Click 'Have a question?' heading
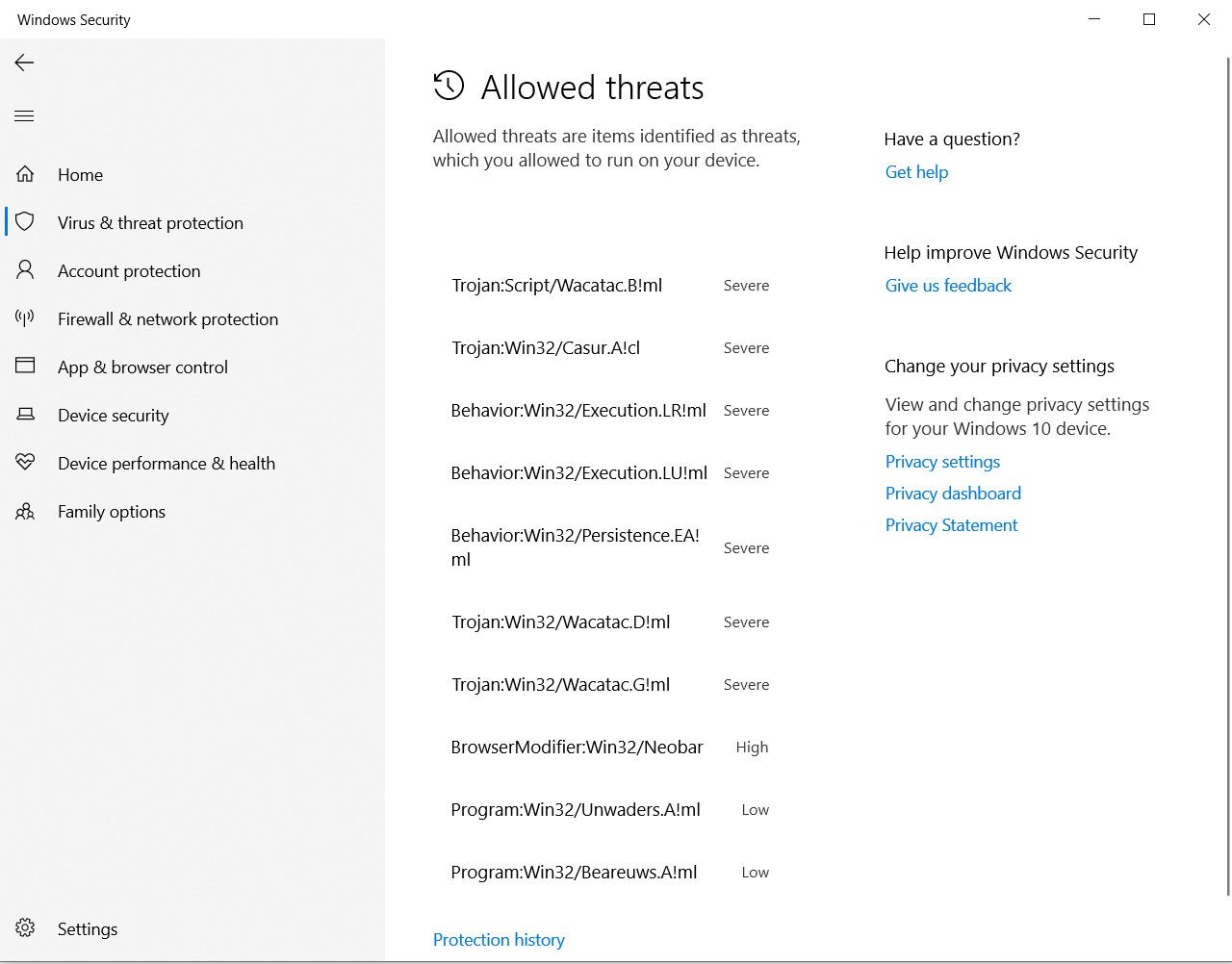Screen dimensions: 1232x964 point(952,140)
